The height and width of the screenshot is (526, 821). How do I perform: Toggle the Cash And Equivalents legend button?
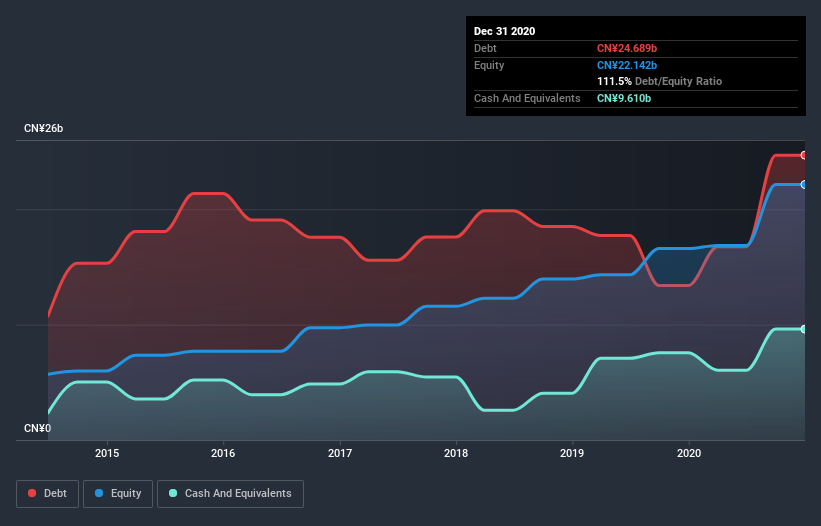pyautogui.click(x=230, y=494)
